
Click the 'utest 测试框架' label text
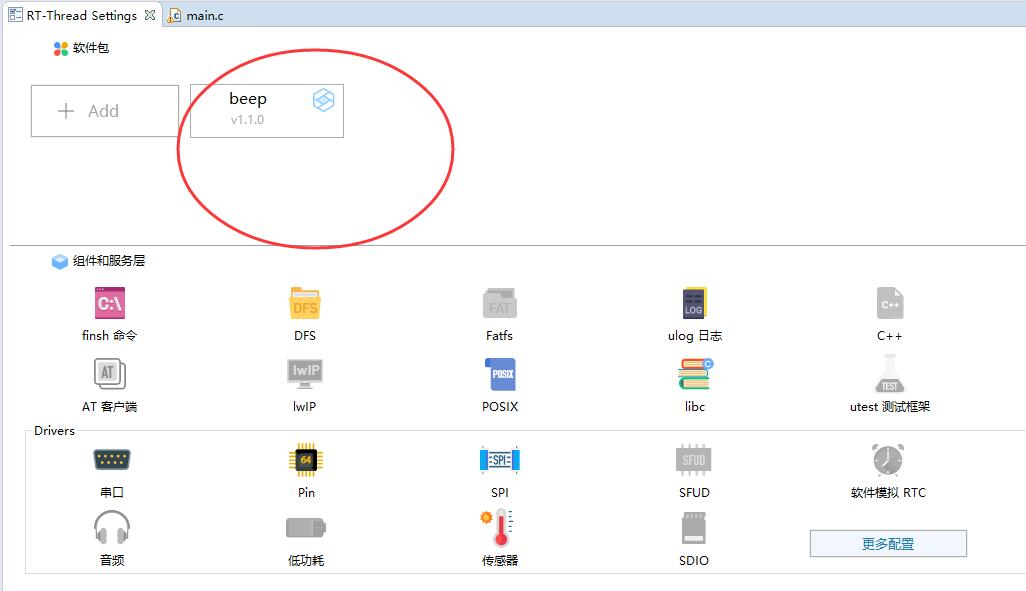tap(890, 406)
